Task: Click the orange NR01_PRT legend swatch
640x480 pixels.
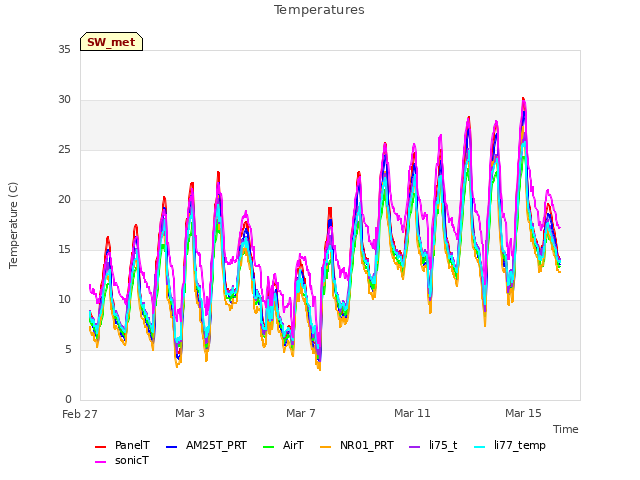Action: 325,447
